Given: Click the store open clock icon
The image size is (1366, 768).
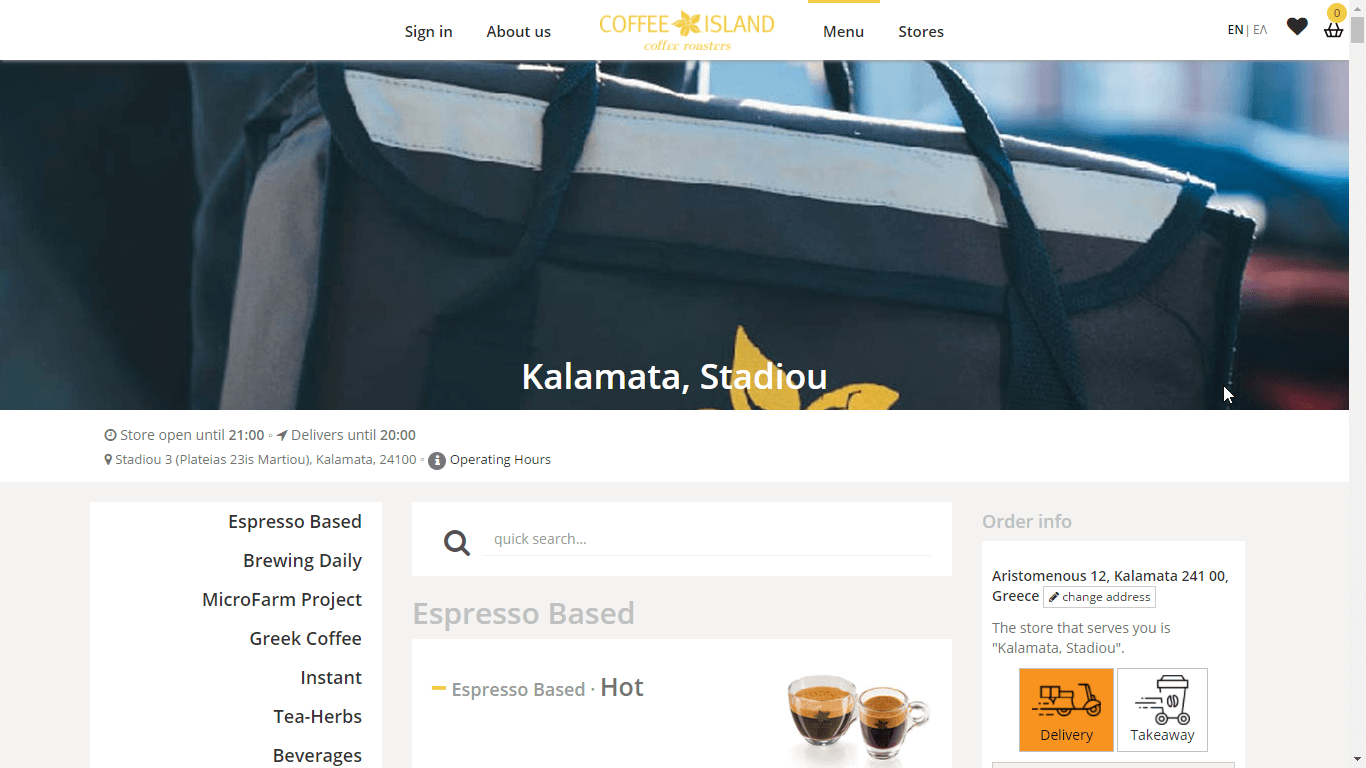Looking at the screenshot, I should [x=110, y=435].
